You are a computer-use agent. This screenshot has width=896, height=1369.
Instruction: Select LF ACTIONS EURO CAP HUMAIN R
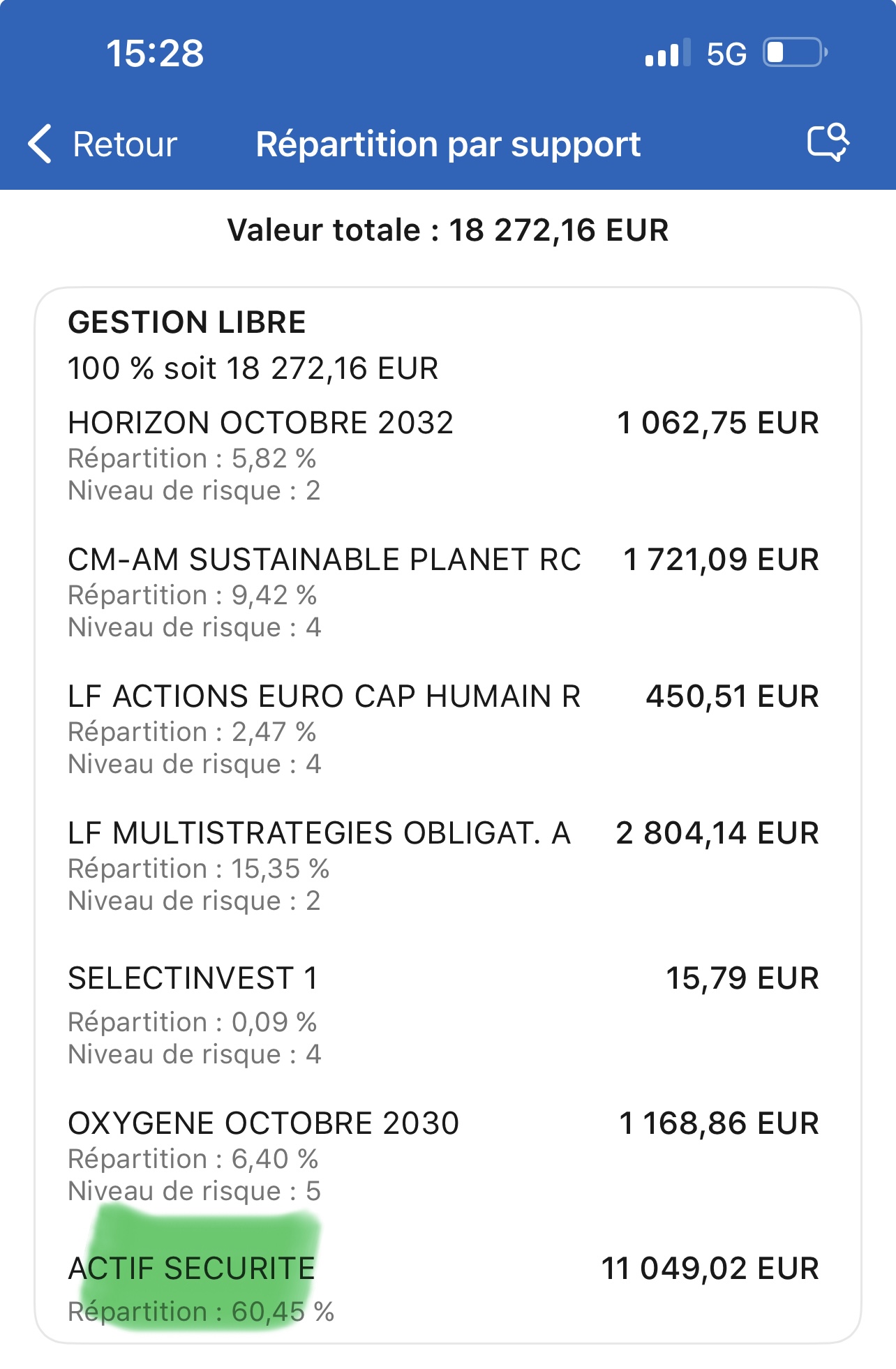[324, 696]
